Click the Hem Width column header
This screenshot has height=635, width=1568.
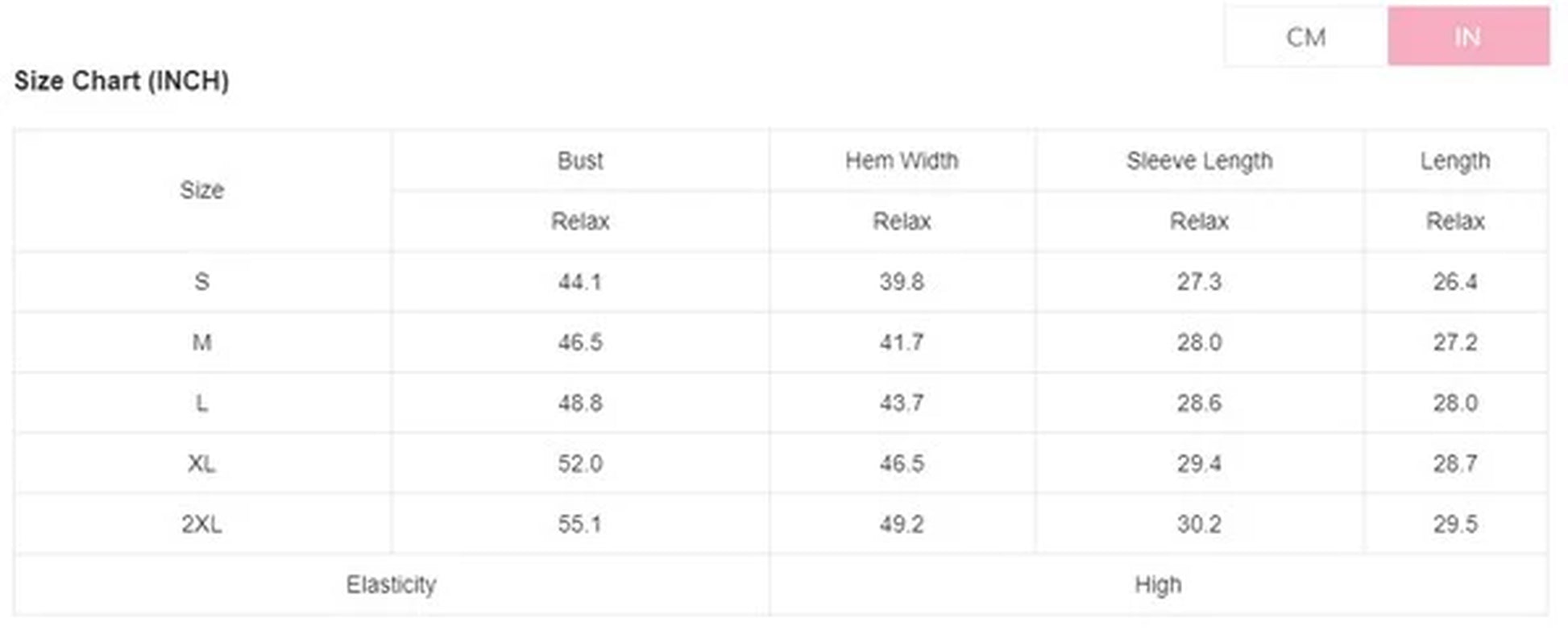coord(902,160)
